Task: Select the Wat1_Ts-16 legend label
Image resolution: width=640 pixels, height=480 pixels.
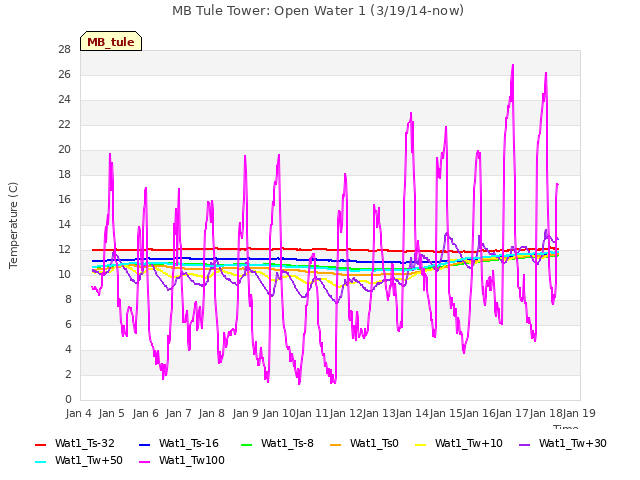Action: pos(189,444)
